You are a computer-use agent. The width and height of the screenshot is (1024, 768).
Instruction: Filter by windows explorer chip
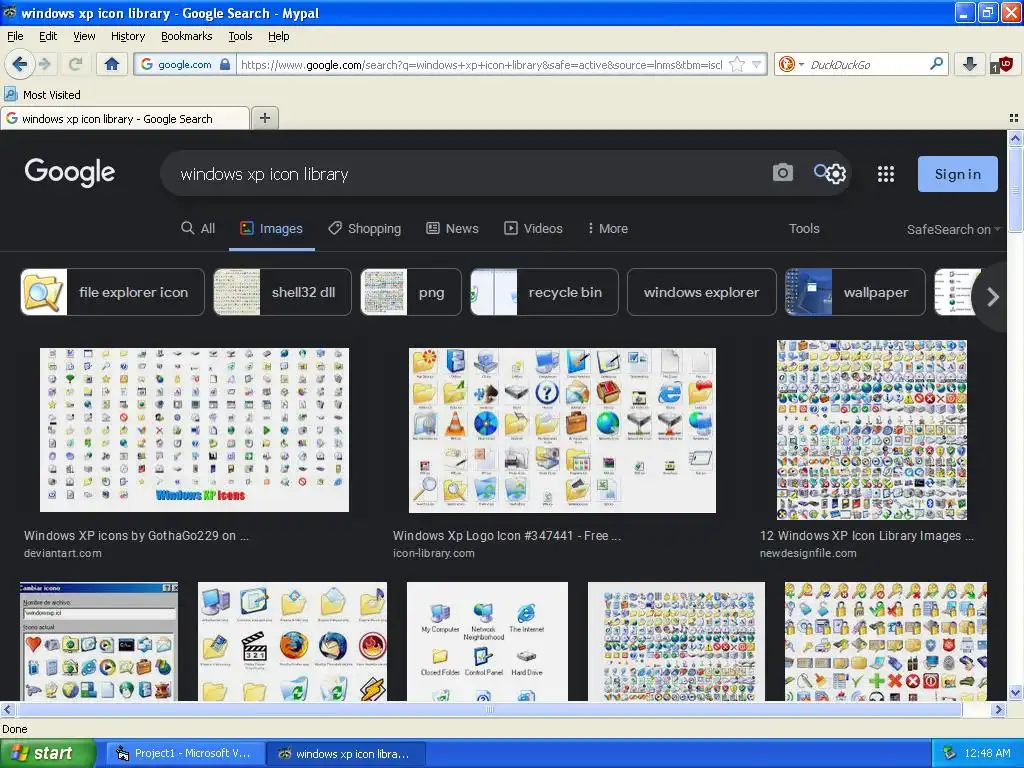point(701,292)
